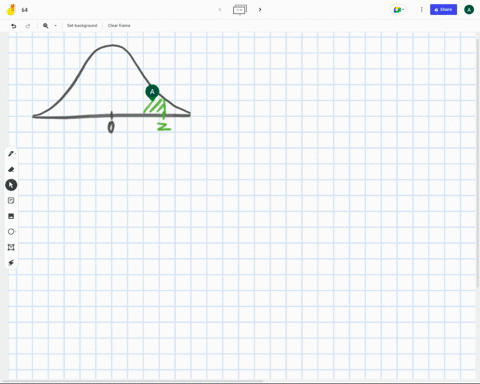Click the zoom magnifier icon
The width and height of the screenshot is (480, 384).
pos(46,26)
